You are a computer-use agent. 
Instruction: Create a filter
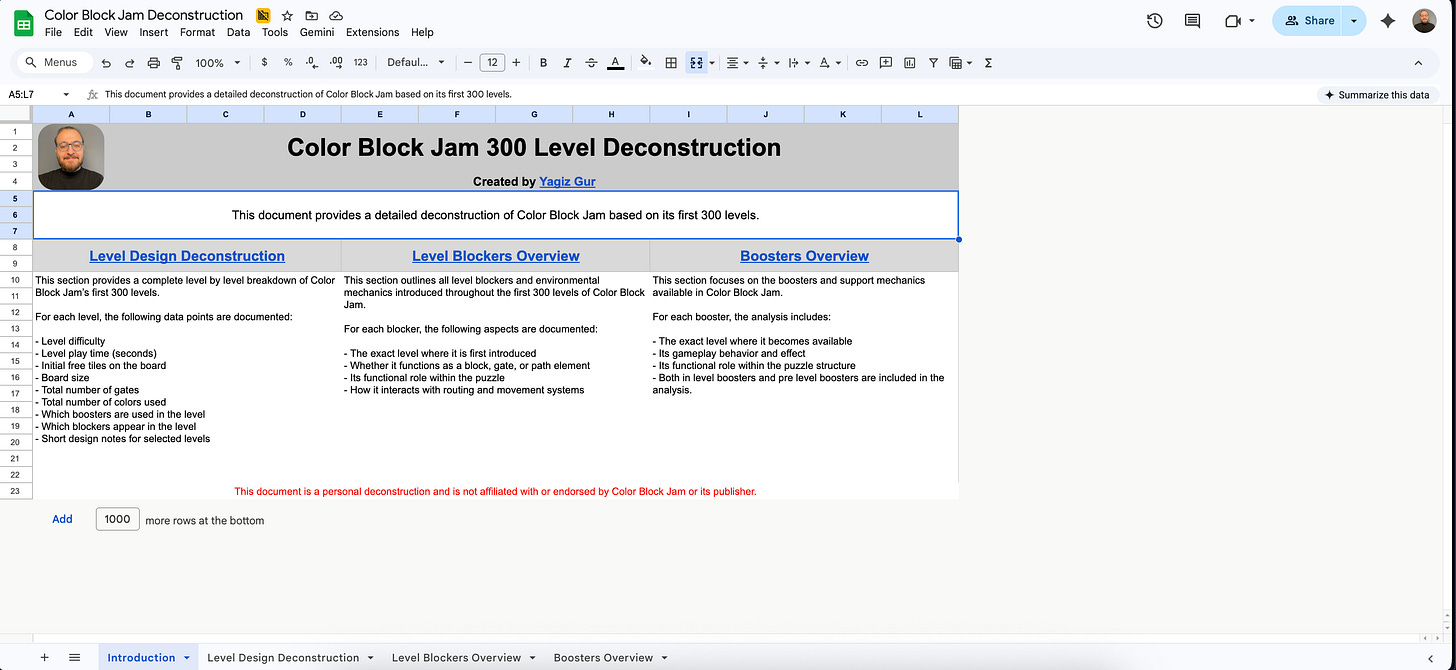point(933,62)
